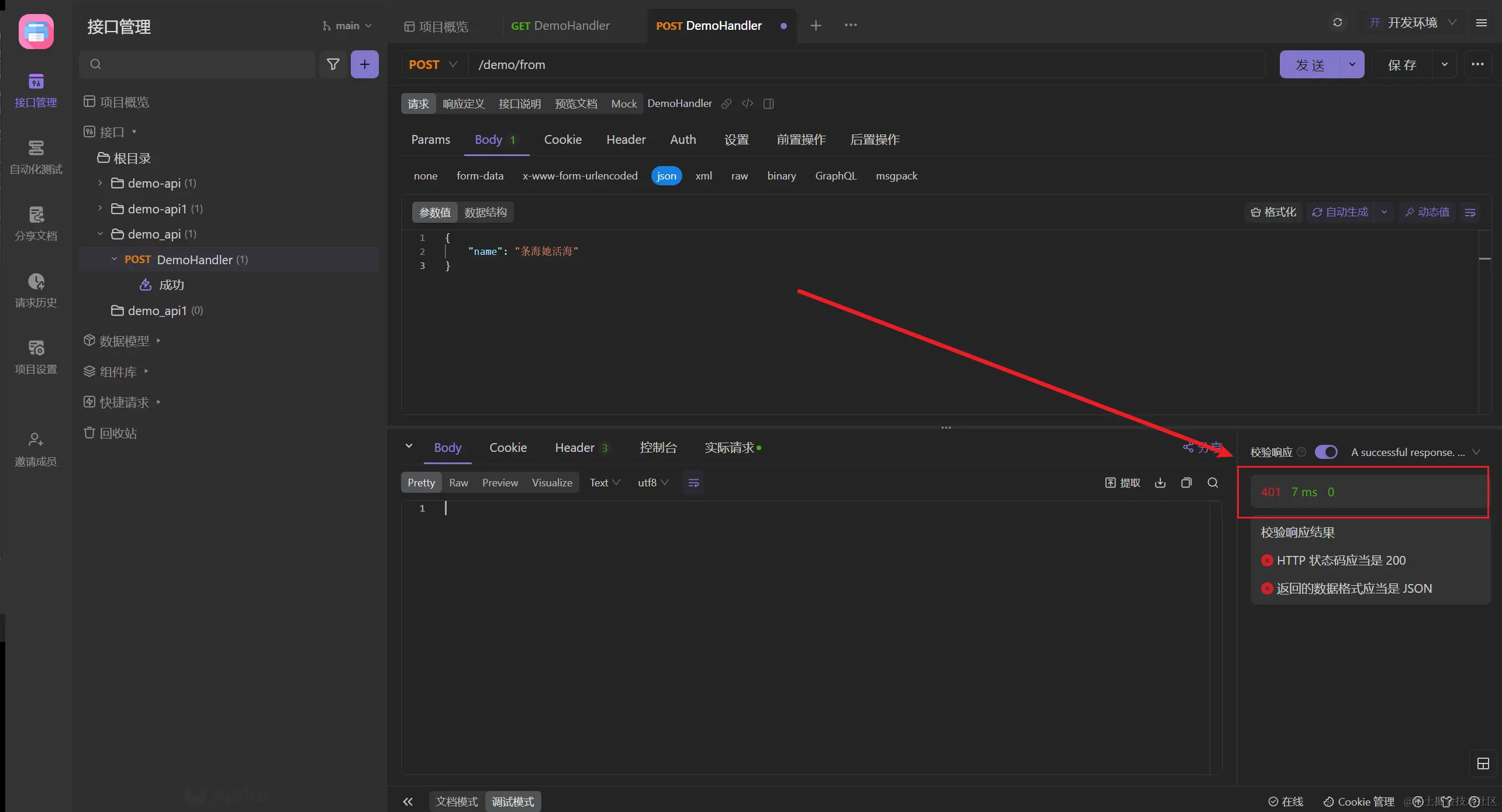Open the POST method dropdown
This screenshot has height=812, width=1502.
click(433, 65)
